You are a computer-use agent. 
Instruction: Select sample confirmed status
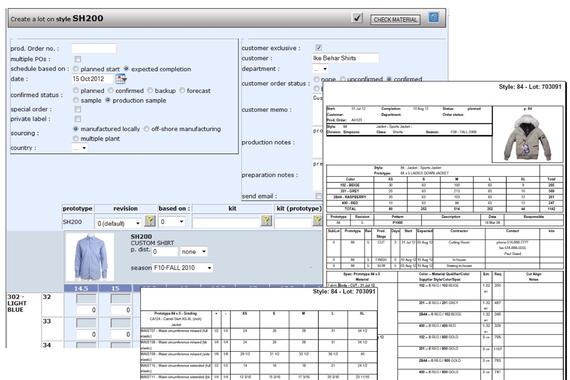[76, 100]
